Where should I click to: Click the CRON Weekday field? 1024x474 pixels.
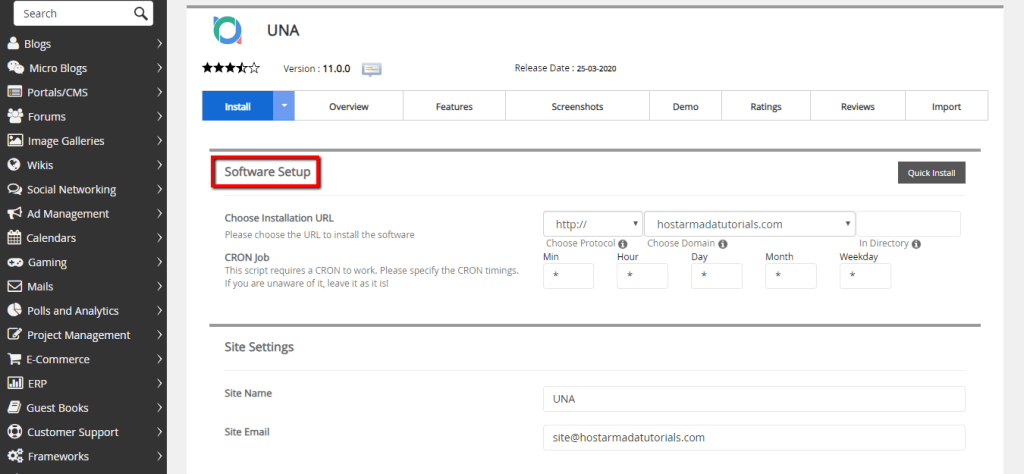(x=865, y=276)
